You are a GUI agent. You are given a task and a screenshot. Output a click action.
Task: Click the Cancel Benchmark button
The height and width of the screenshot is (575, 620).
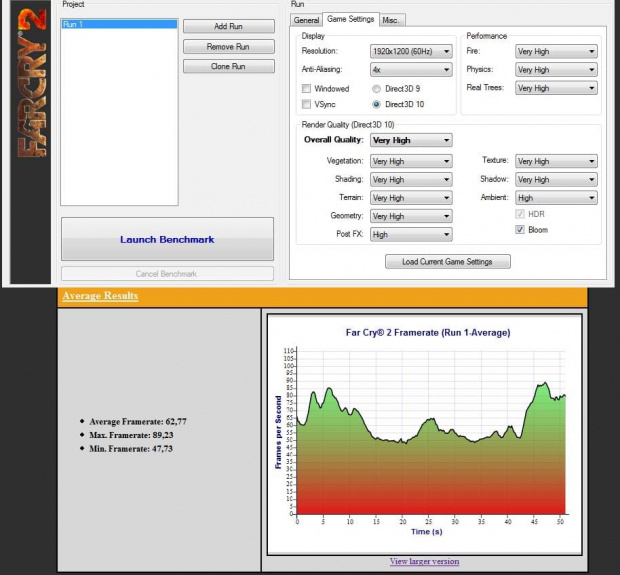(167, 274)
